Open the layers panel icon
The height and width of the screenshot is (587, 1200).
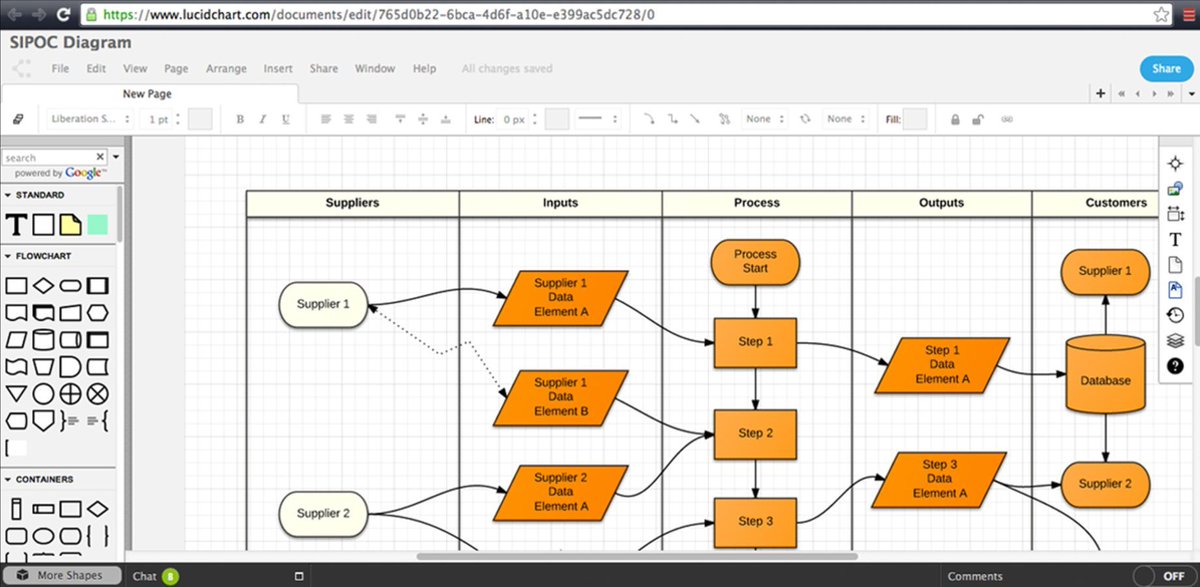click(x=1176, y=340)
